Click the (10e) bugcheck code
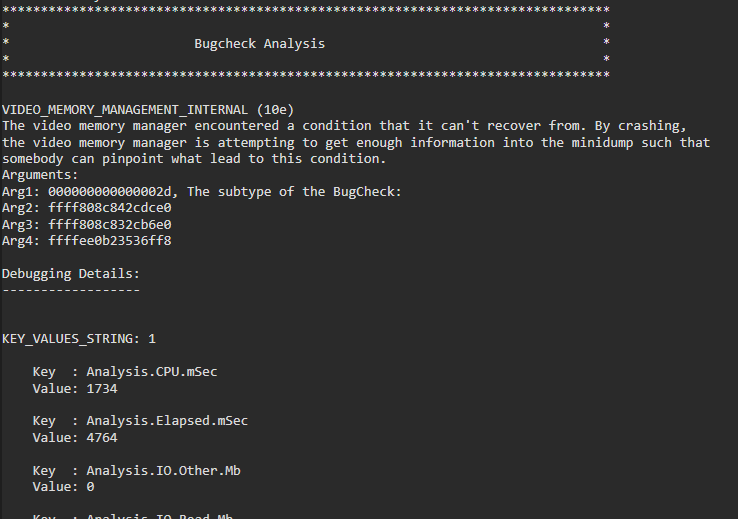 [274, 108]
